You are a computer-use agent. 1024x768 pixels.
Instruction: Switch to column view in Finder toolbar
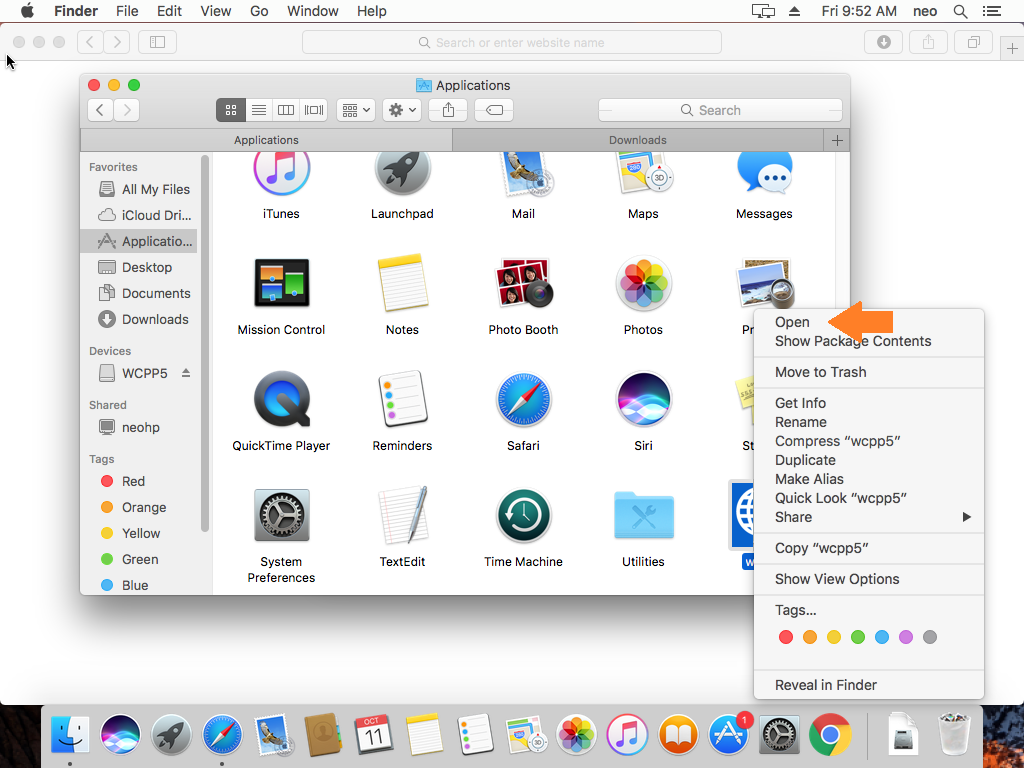pyautogui.click(x=286, y=110)
